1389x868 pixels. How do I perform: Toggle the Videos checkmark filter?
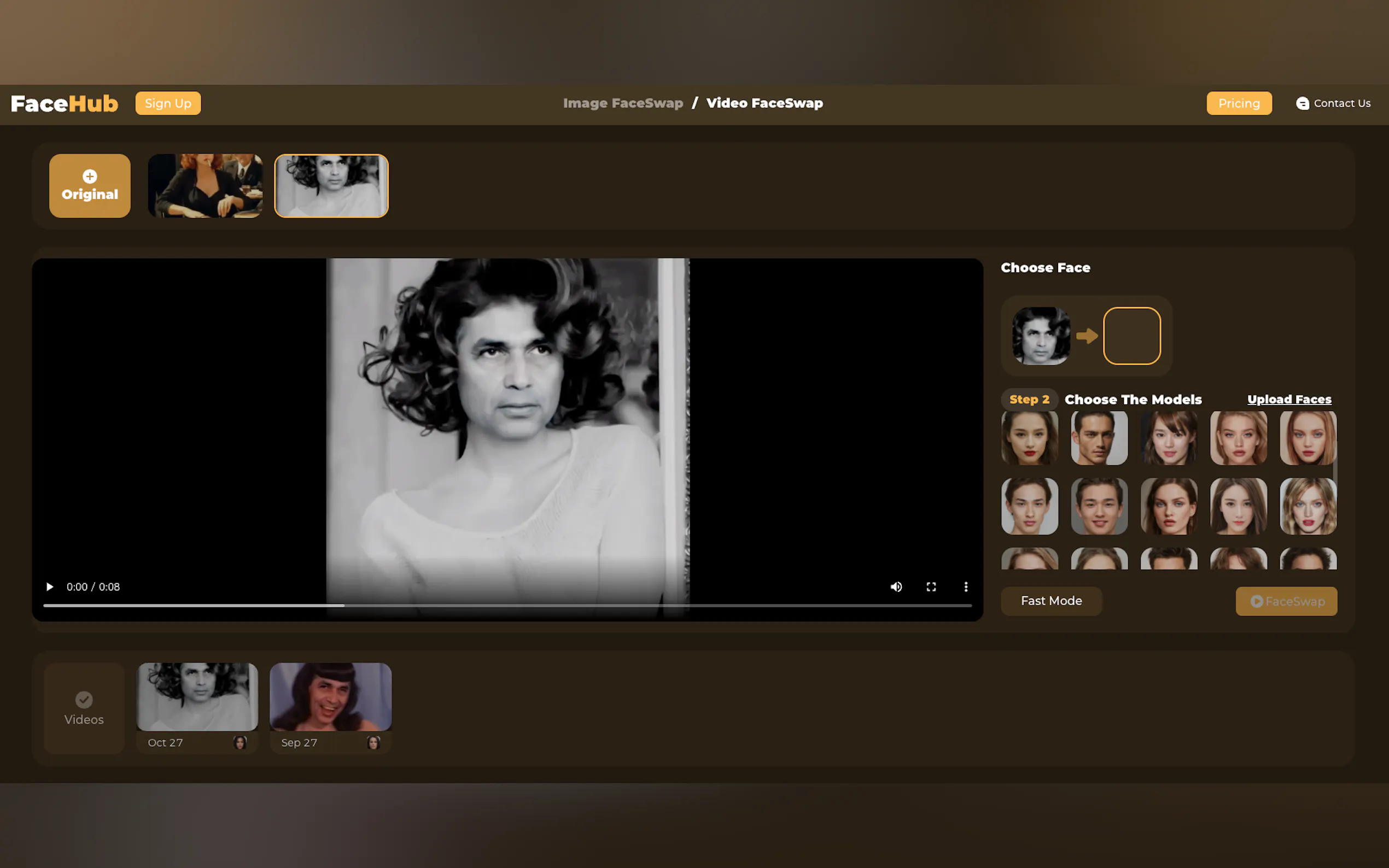[84, 700]
